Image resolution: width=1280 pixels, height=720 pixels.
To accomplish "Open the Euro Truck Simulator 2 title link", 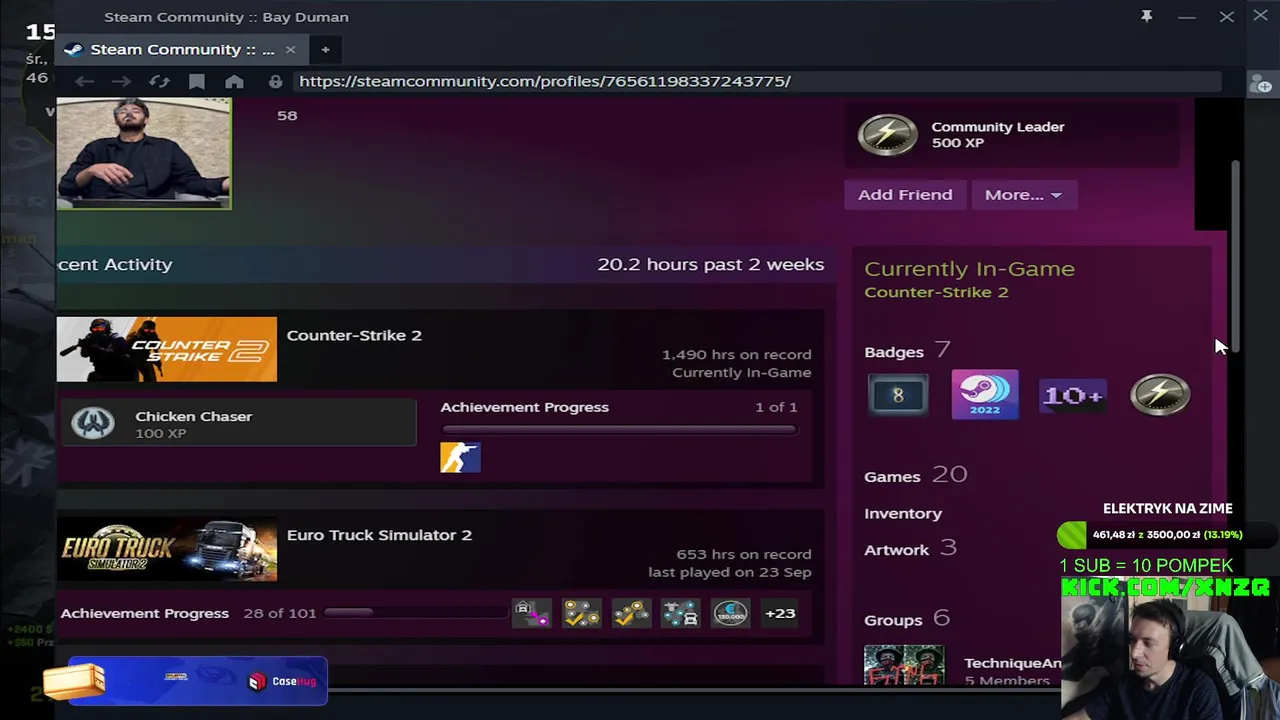I will pyautogui.click(x=379, y=535).
